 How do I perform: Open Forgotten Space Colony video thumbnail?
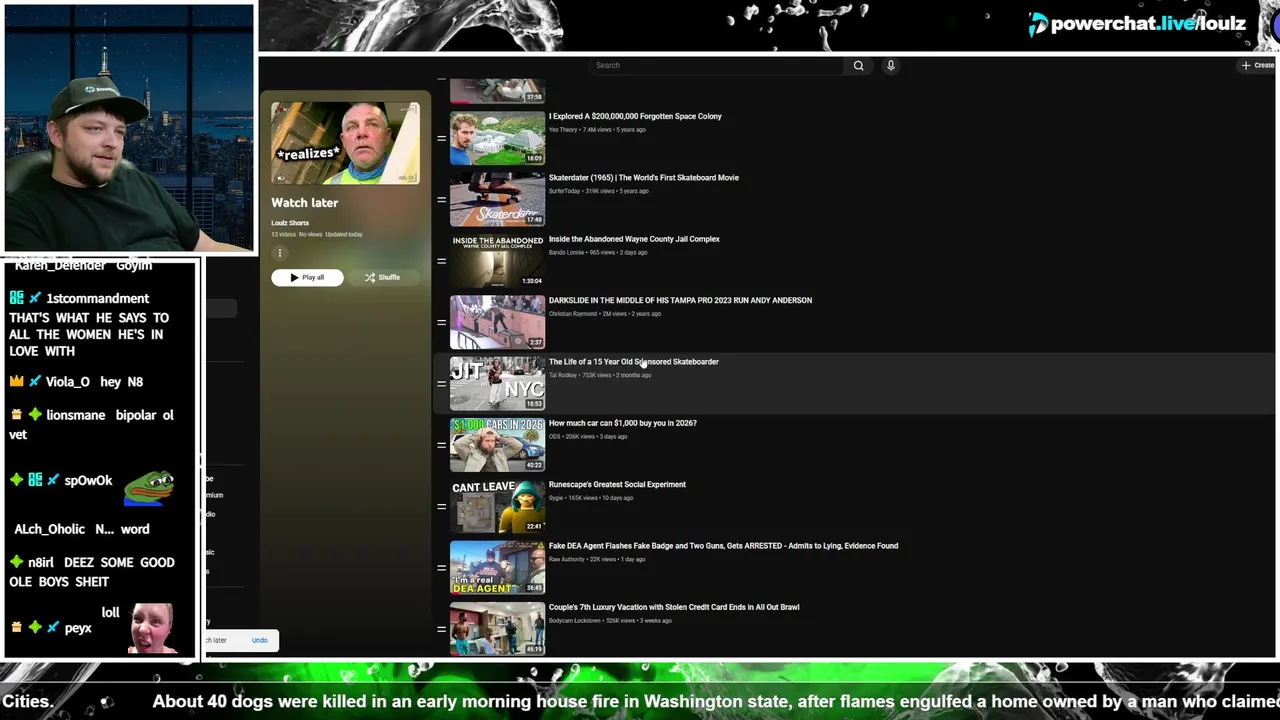pos(497,138)
